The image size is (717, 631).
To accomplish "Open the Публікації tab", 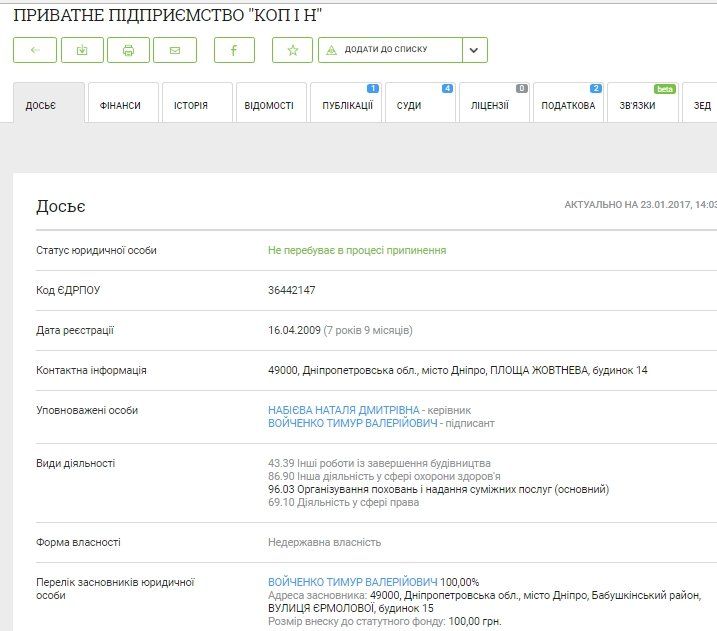I will (x=346, y=103).
